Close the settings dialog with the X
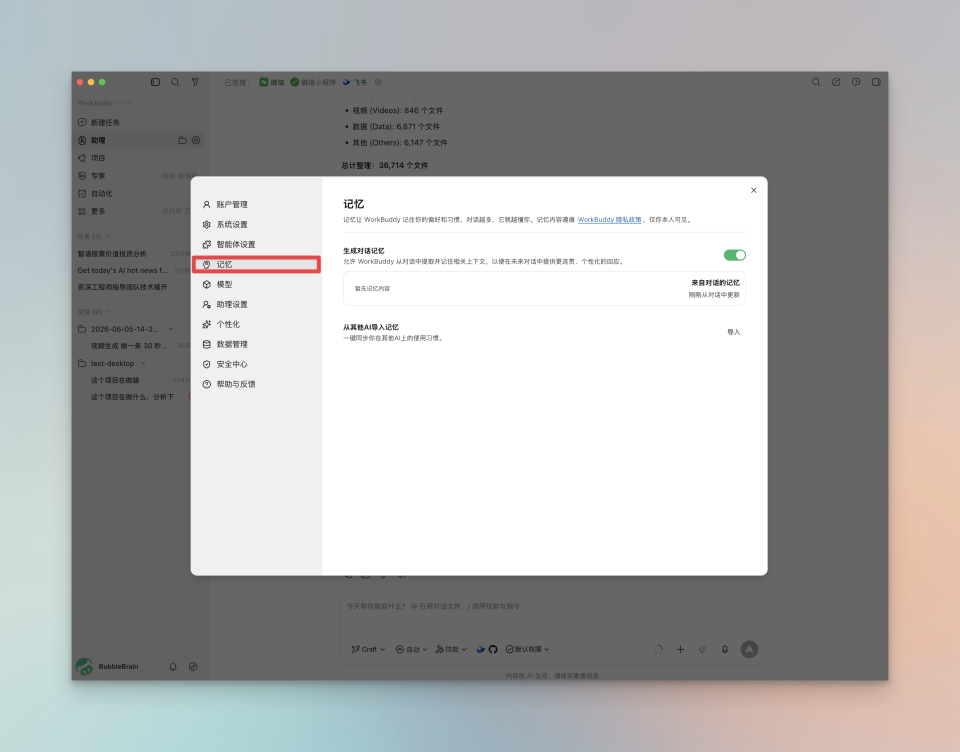 (x=754, y=190)
